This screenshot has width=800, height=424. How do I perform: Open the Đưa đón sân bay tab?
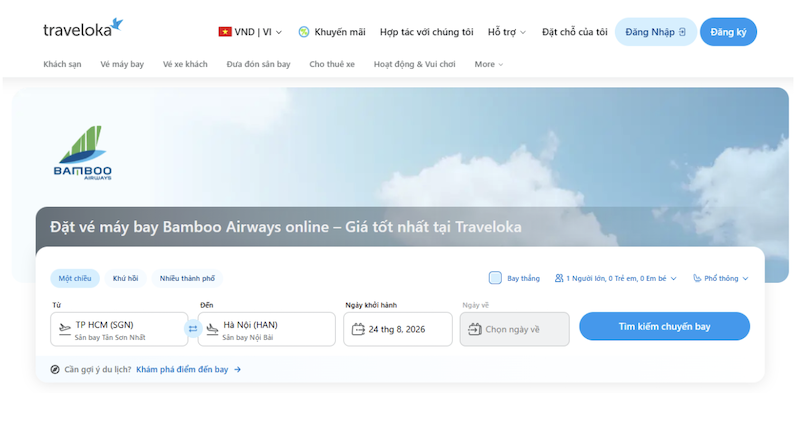pos(259,64)
